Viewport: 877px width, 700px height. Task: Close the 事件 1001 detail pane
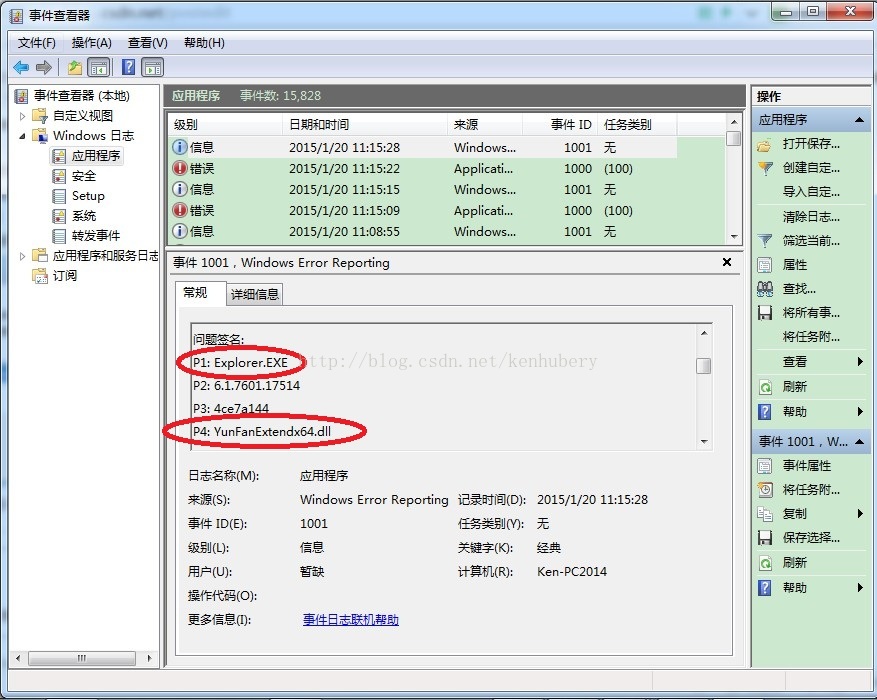pyautogui.click(x=729, y=264)
